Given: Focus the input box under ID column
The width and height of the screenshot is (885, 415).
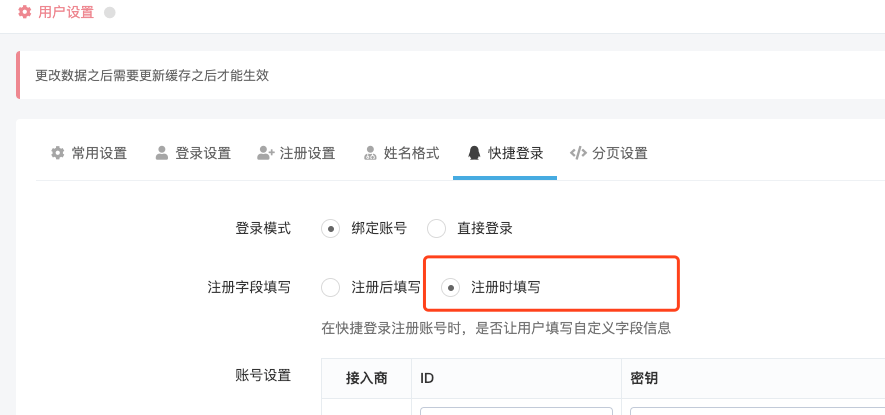Looking at the screenshot, I should [516, 411].
